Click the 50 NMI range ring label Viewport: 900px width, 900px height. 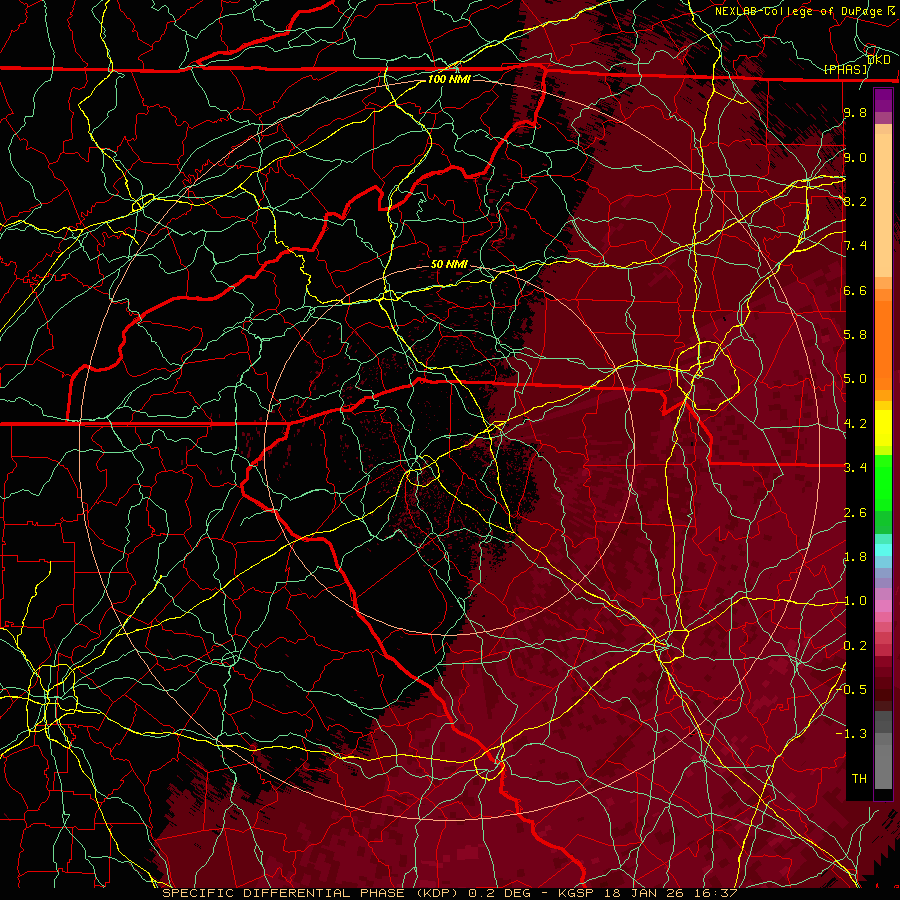coord(449,264)
